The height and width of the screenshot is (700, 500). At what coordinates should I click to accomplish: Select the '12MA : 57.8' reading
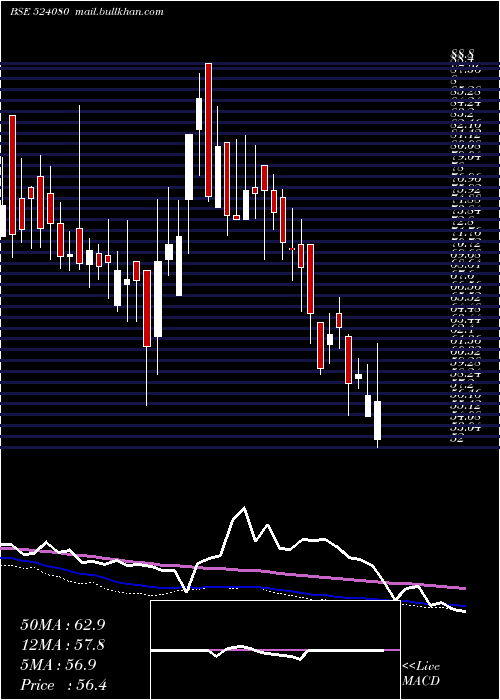pyautogui.click(x=63, y=645)
